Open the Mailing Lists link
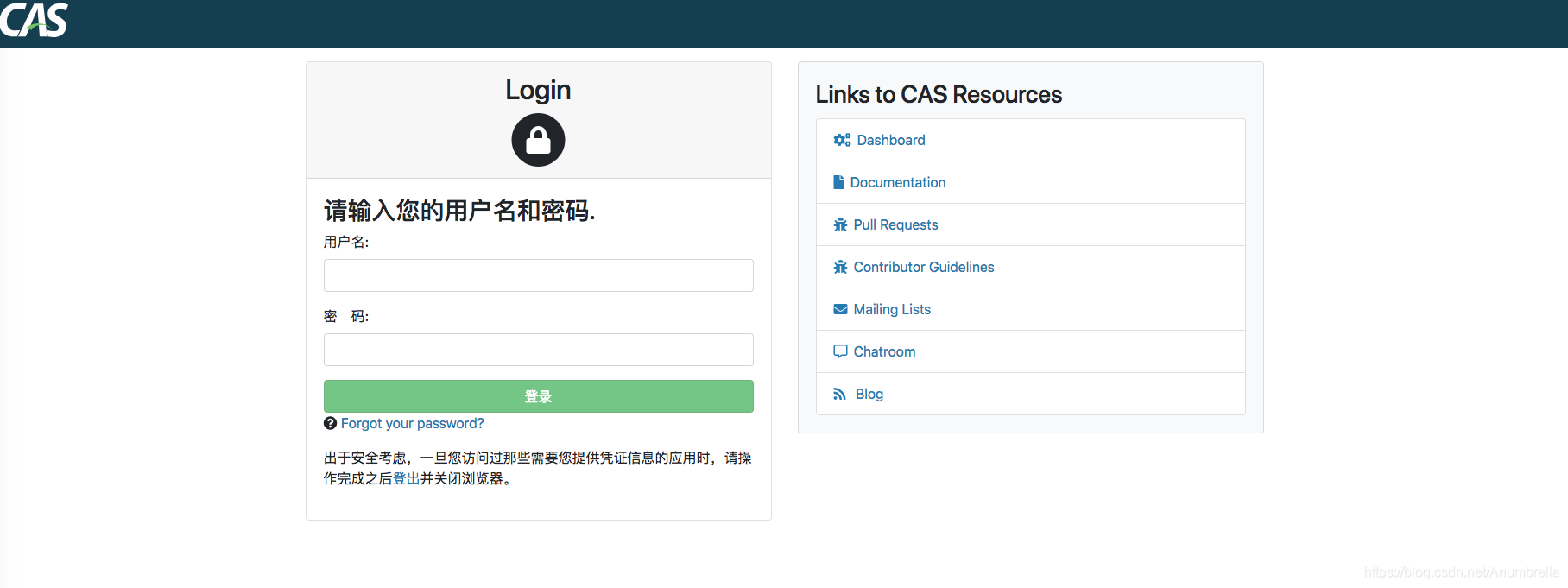 pyautogui.click(x=892, y=309)
